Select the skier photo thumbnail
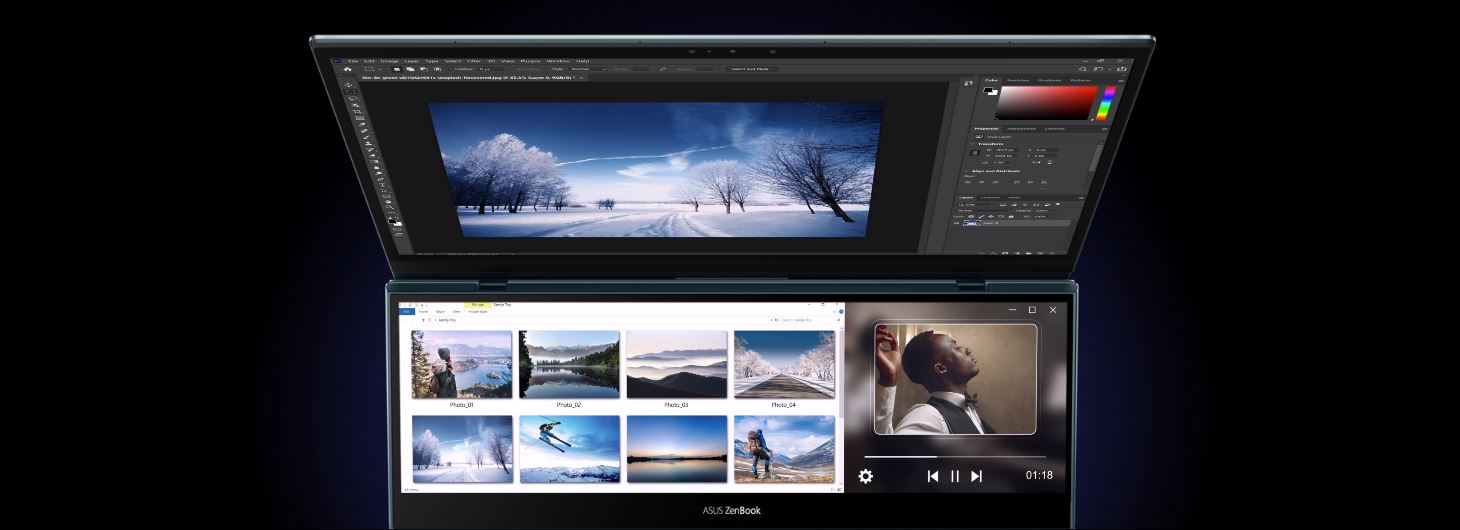Screen dimensions: 1460x530 [569, 449]
